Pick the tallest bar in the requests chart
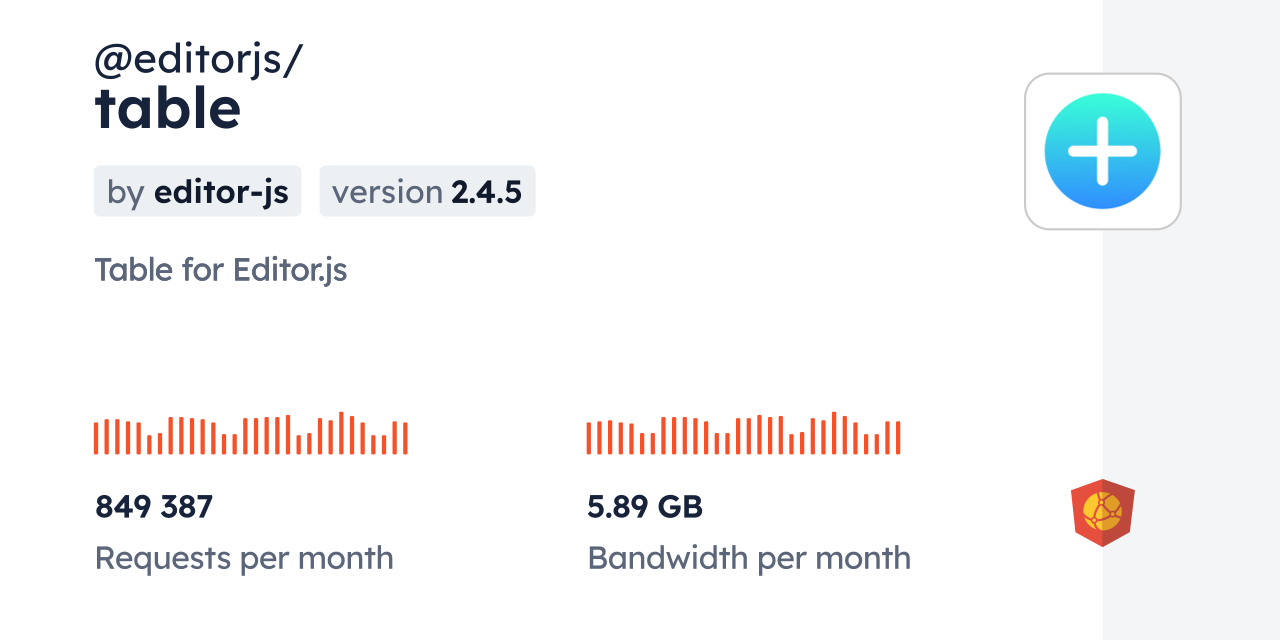The image size is (1280, 640). [341, 433]
